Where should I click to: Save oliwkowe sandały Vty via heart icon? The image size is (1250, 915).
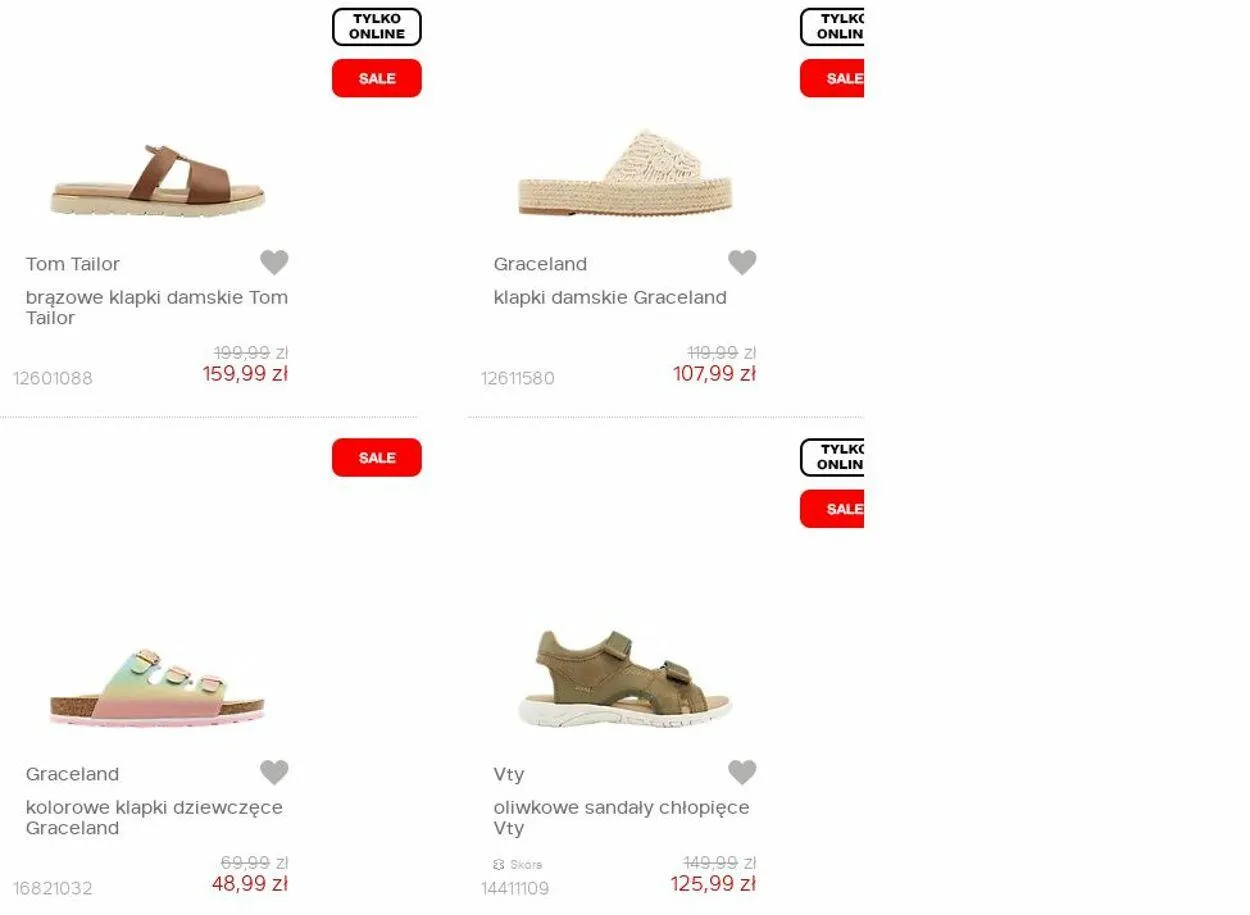(742, 772)
